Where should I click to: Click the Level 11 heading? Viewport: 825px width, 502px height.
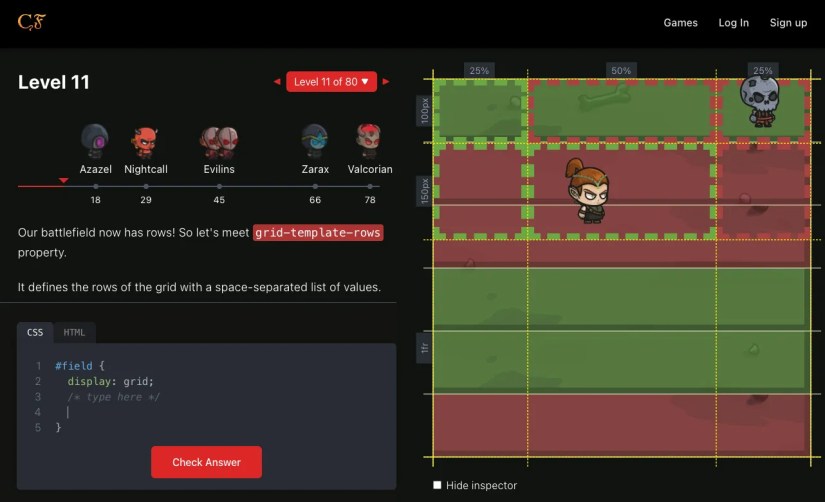point(54,82)
